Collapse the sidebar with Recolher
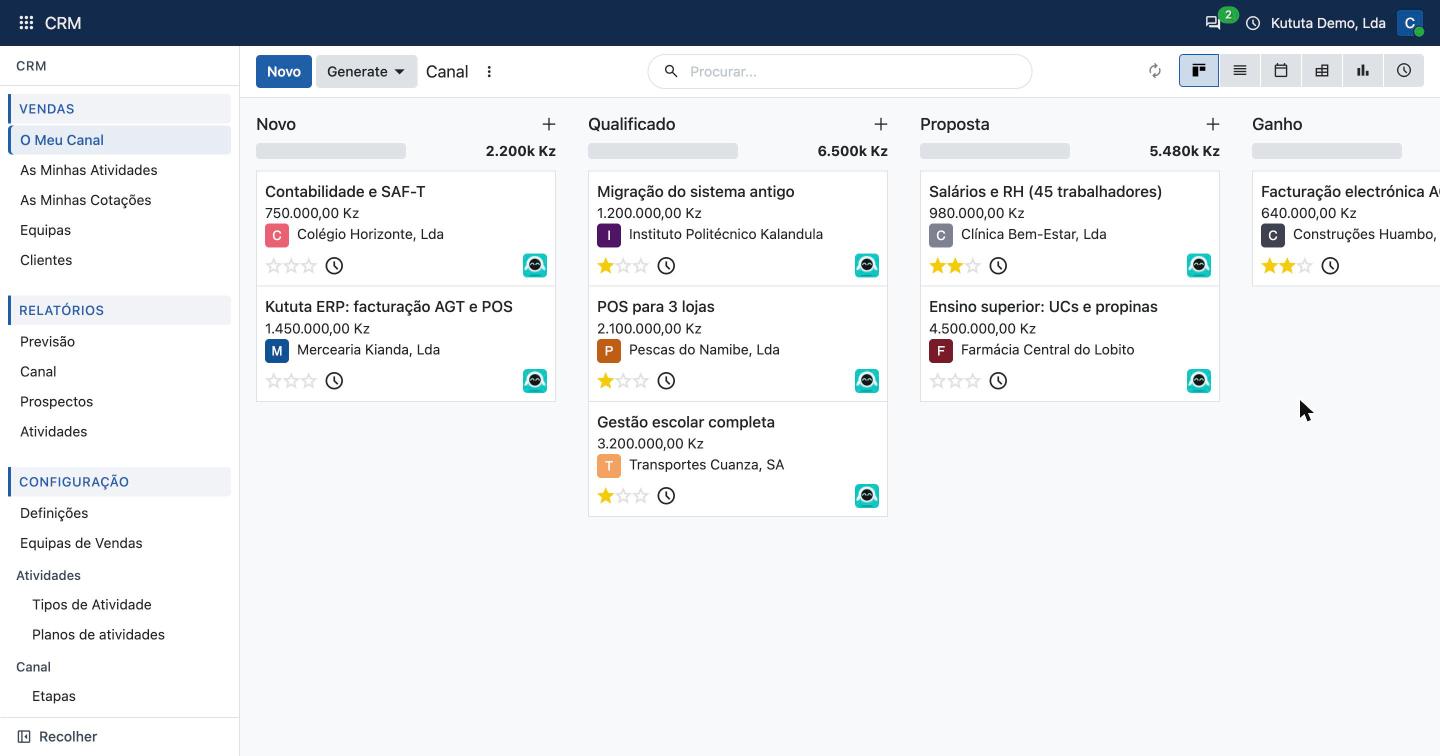Screen dimensions: 1440x756 pyautogui.click(x=58, y=737)
